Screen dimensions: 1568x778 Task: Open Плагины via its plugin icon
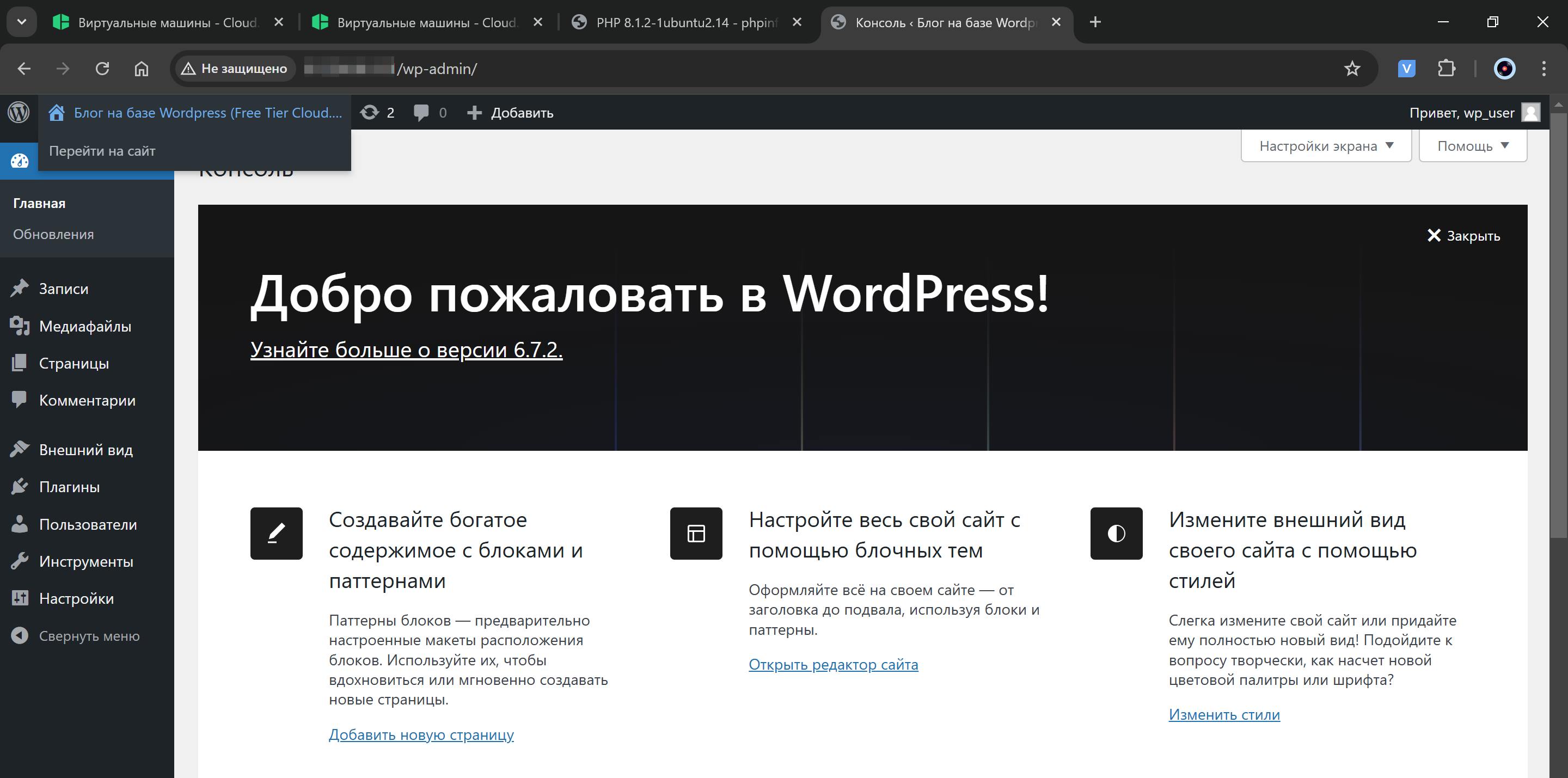tap(20, 486)
